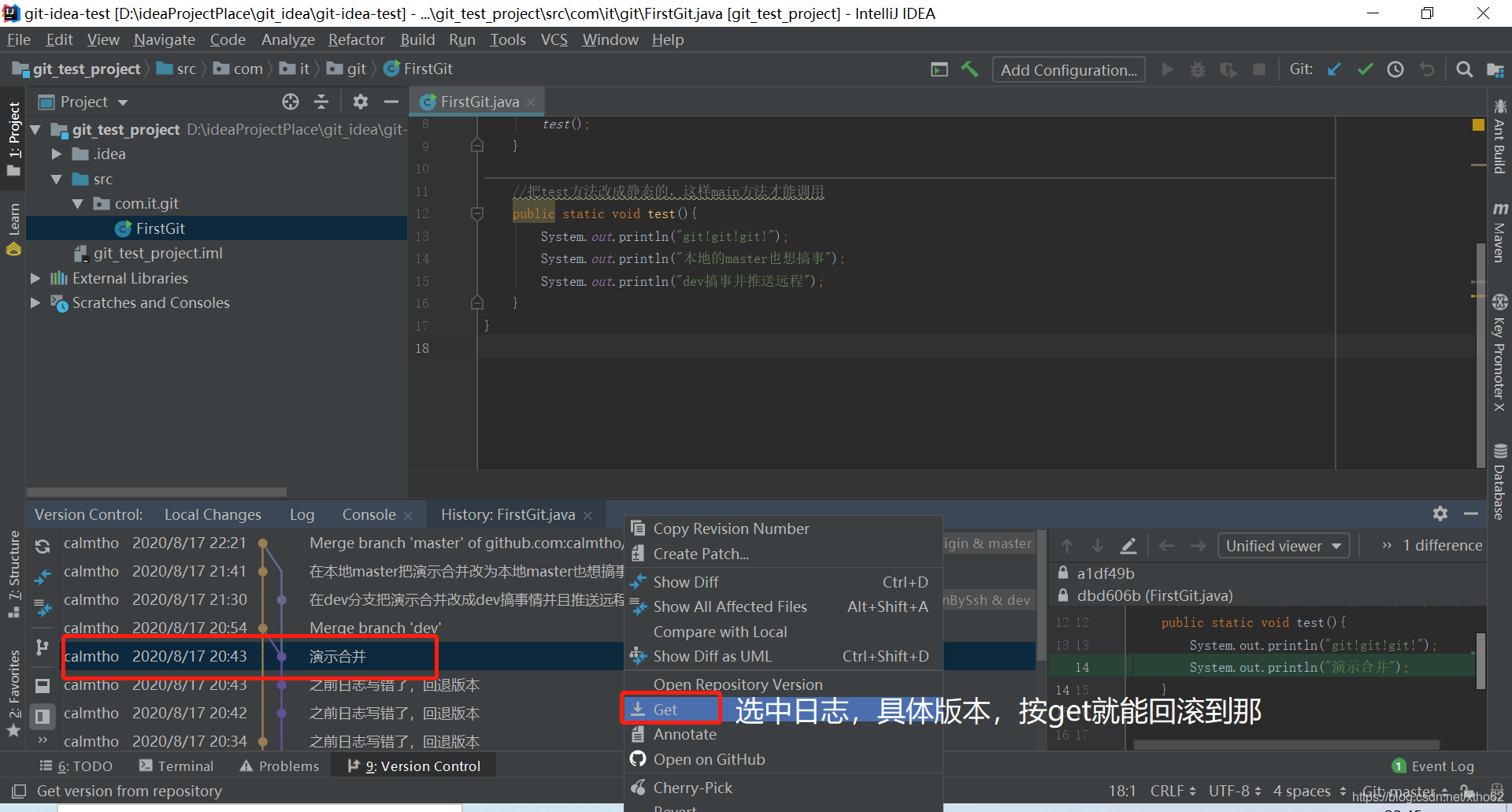Open Terminal tool window button
Screen dimensions: 1512x812
coord(176,766)
